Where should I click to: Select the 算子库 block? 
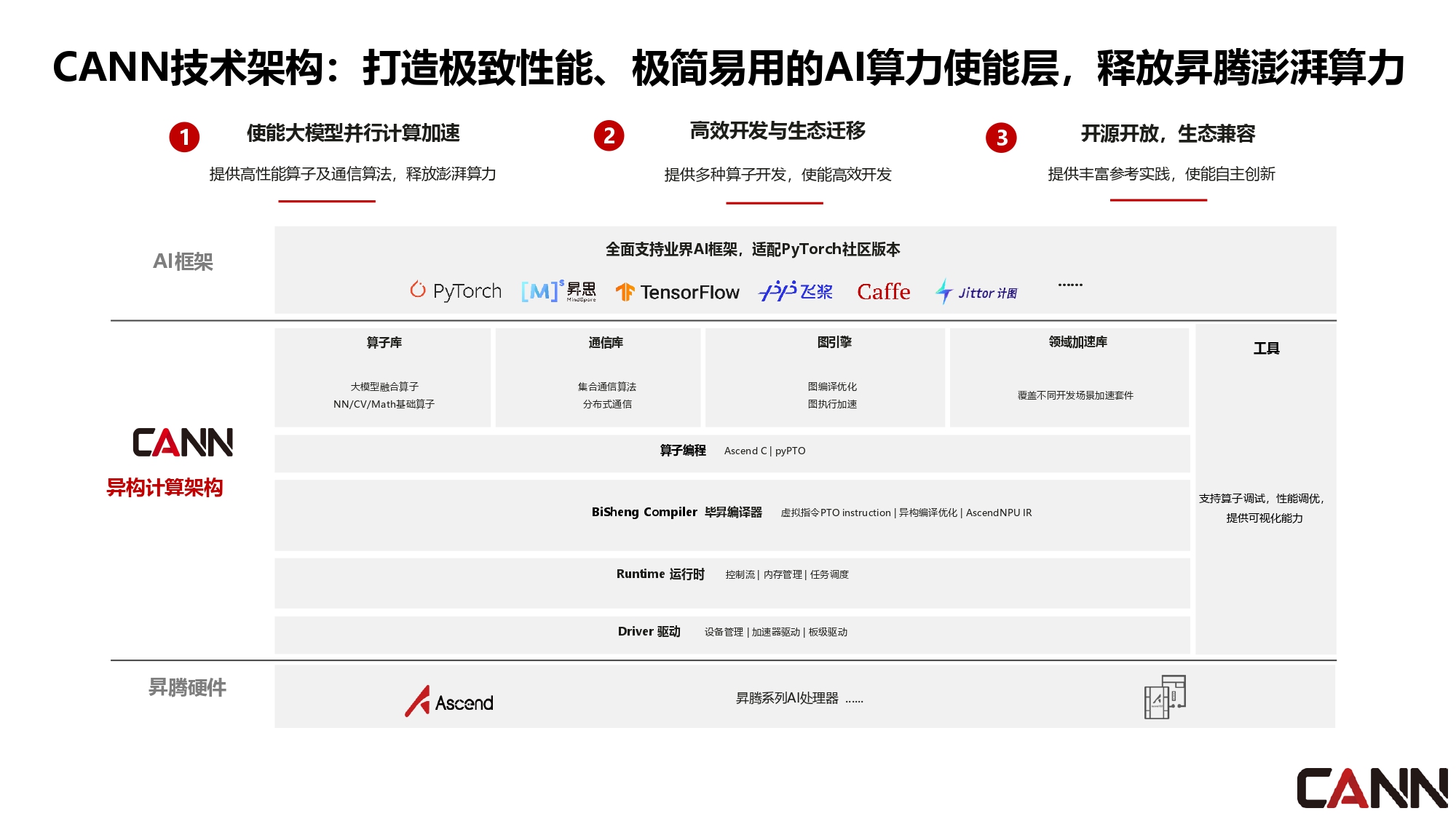(x=383, y=377)
